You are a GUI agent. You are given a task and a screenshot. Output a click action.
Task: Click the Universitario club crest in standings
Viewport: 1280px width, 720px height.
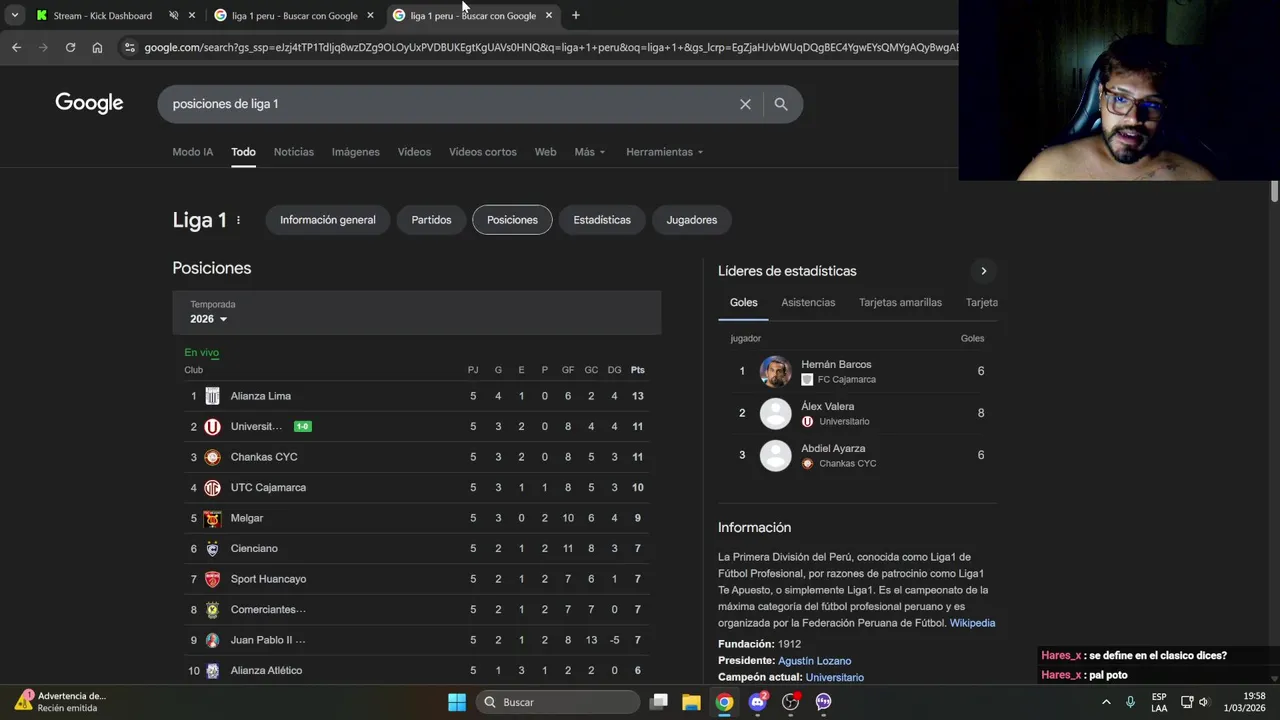tap(212, 427)
